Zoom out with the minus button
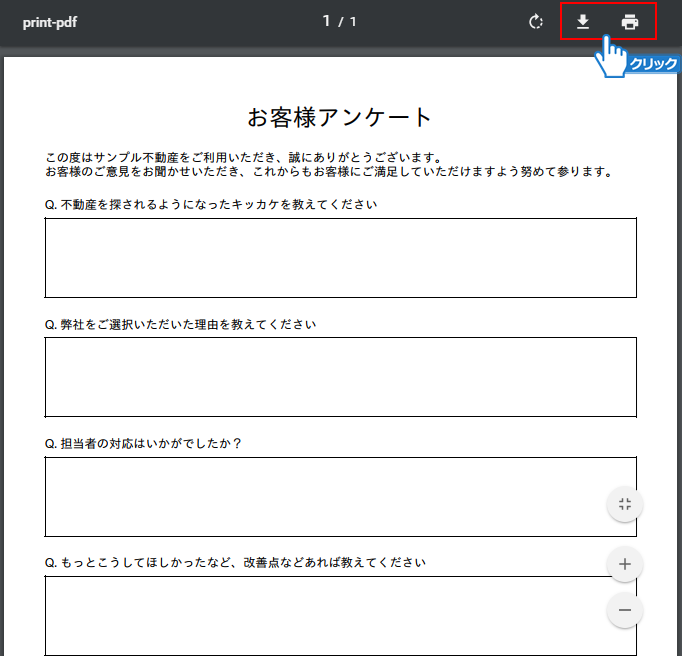 click(625, 610)
